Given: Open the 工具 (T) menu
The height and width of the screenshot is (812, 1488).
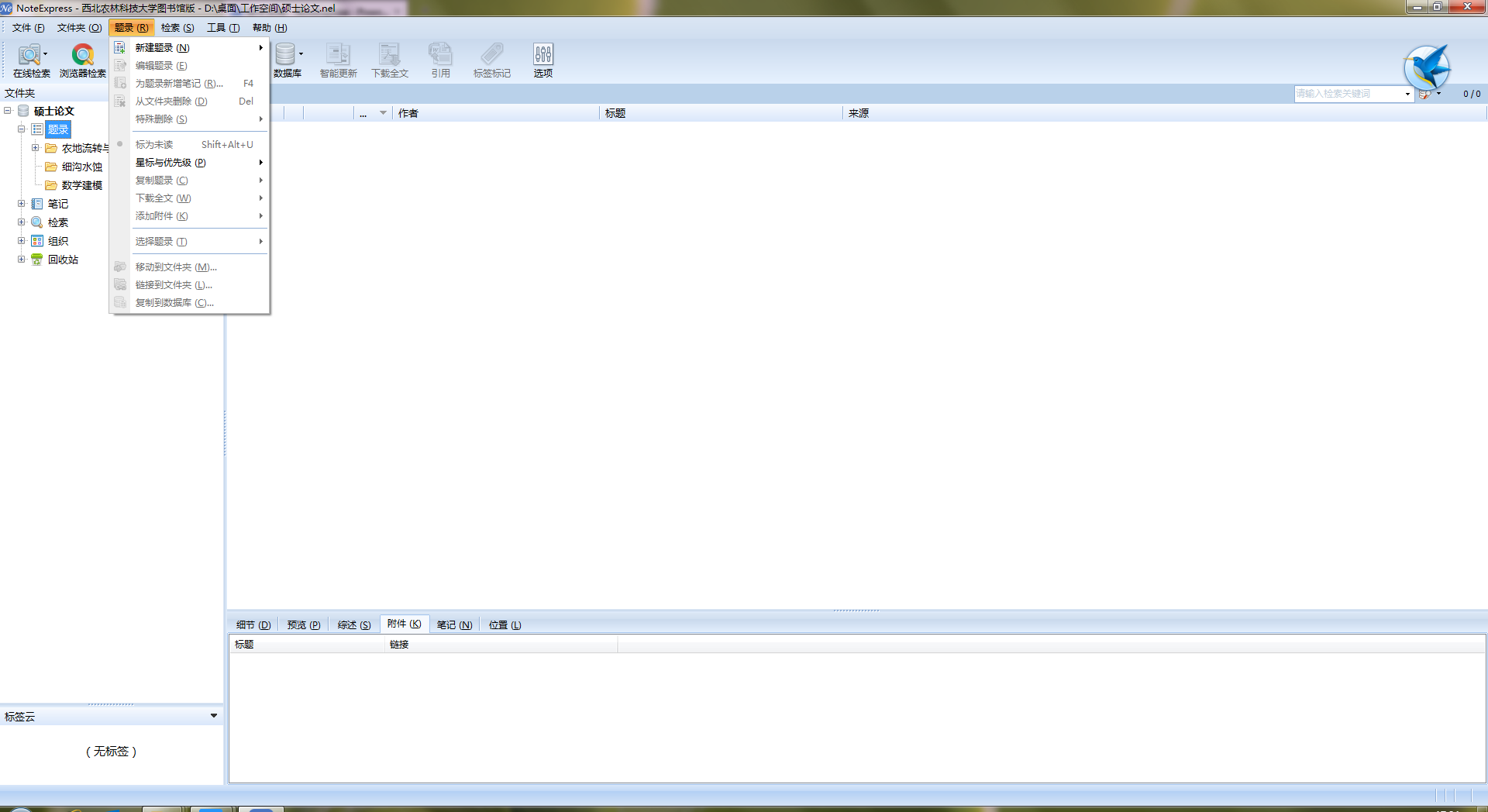Looking at the screenshot, I should pyautogui.click(x=223, y=28).
